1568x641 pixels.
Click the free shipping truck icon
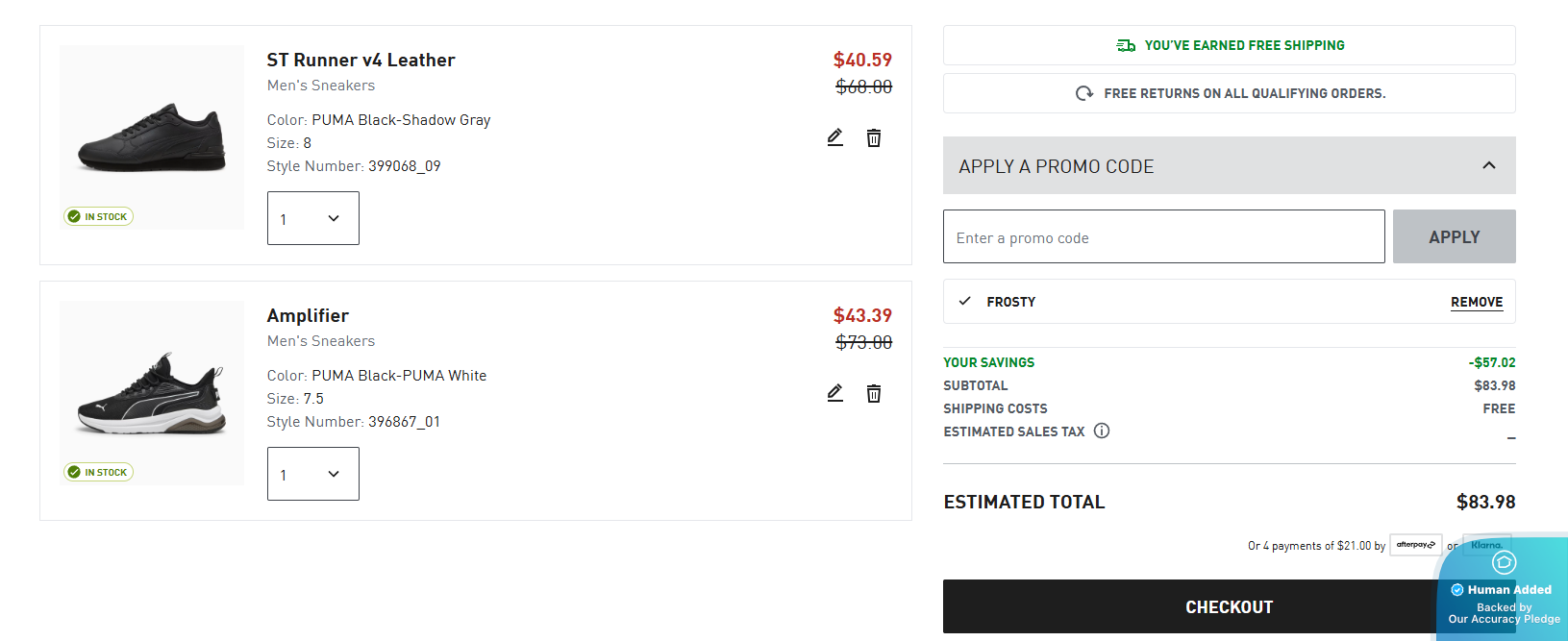point(1126,45)
